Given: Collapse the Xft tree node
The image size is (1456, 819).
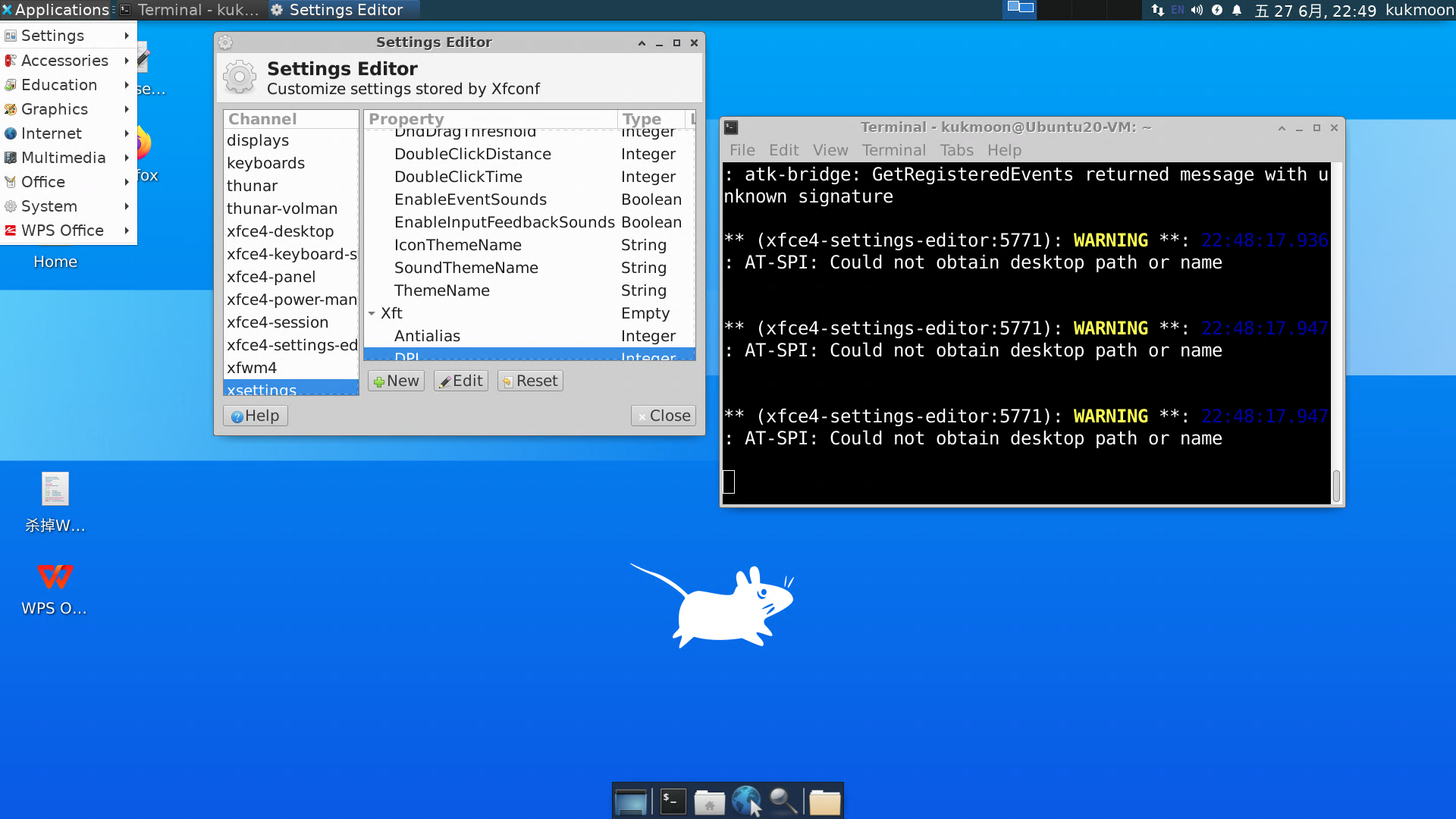Looking at the screenshot, I should 372,313.
